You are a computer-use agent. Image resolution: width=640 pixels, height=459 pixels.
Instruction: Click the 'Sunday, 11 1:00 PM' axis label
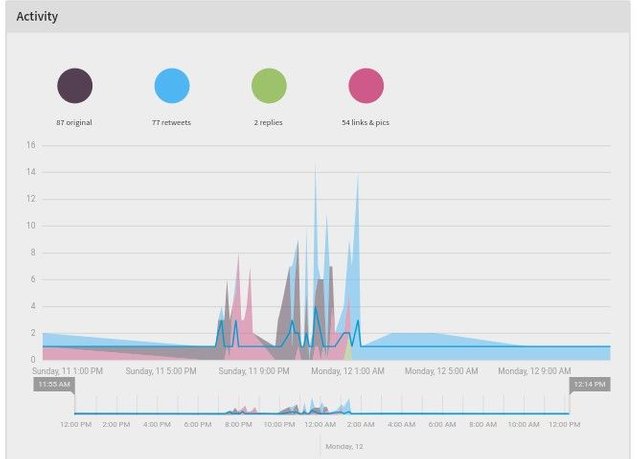point(67,371)
